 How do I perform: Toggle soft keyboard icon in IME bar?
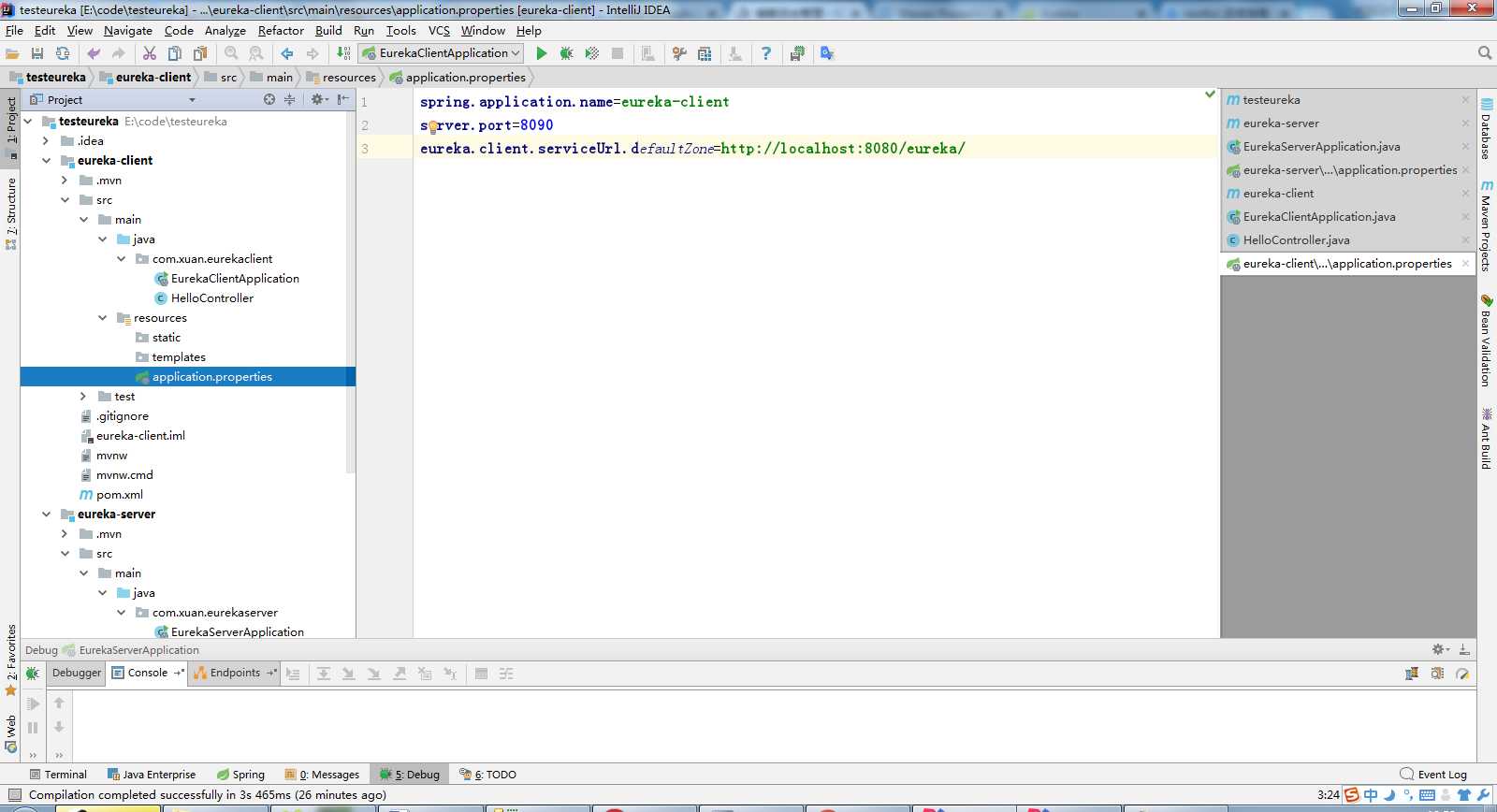1427,795
